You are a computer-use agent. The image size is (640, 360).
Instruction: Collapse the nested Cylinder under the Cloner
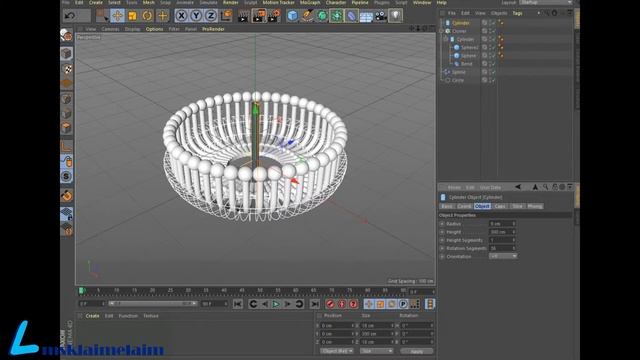point(446,39)
